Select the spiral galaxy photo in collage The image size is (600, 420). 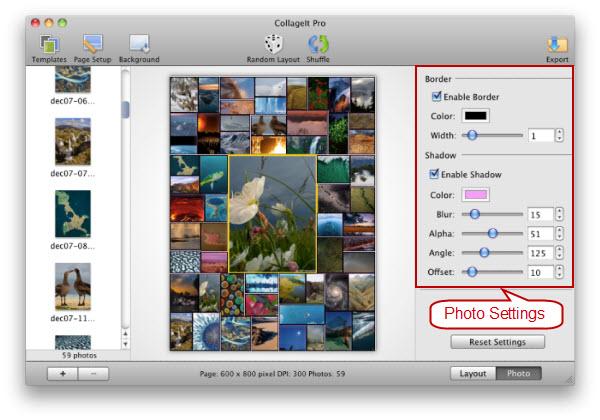tap(336, 292)
